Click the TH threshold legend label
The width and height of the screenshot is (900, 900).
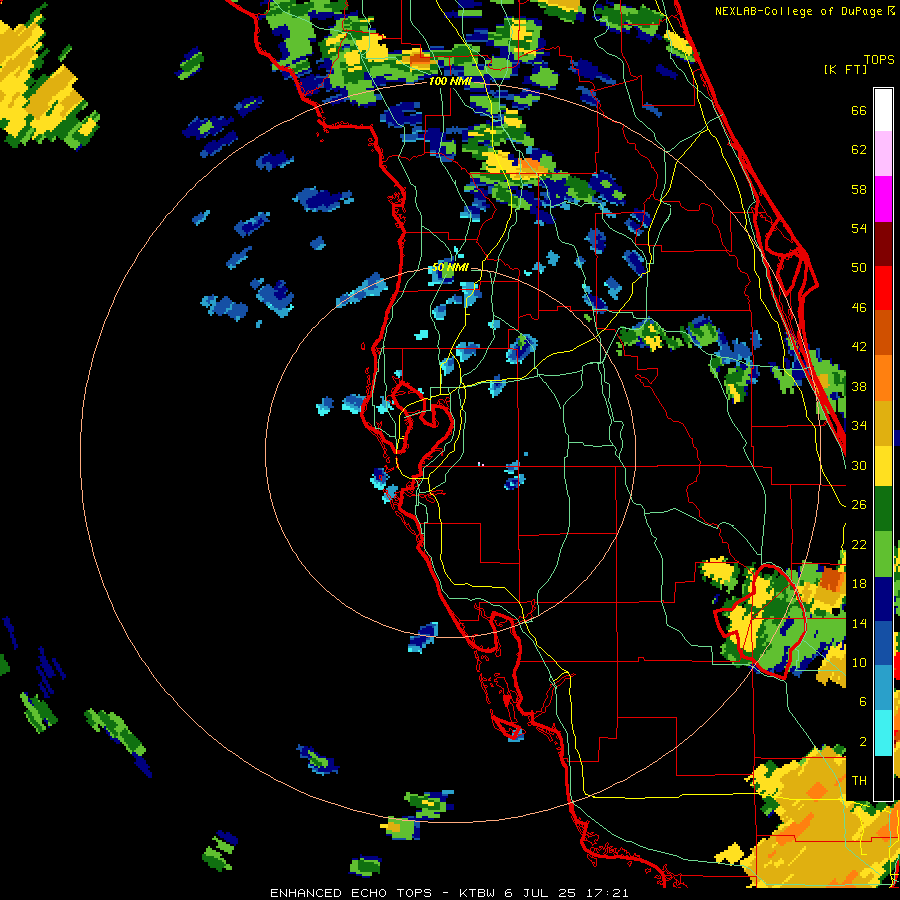pos(859,781)
